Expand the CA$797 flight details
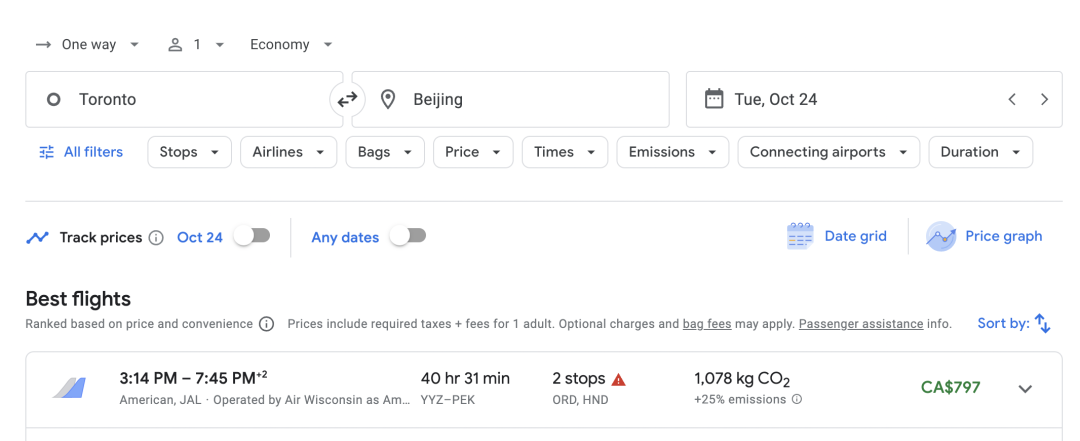This screenshot has height=441, width=1080. click(x=1024, y=389)
